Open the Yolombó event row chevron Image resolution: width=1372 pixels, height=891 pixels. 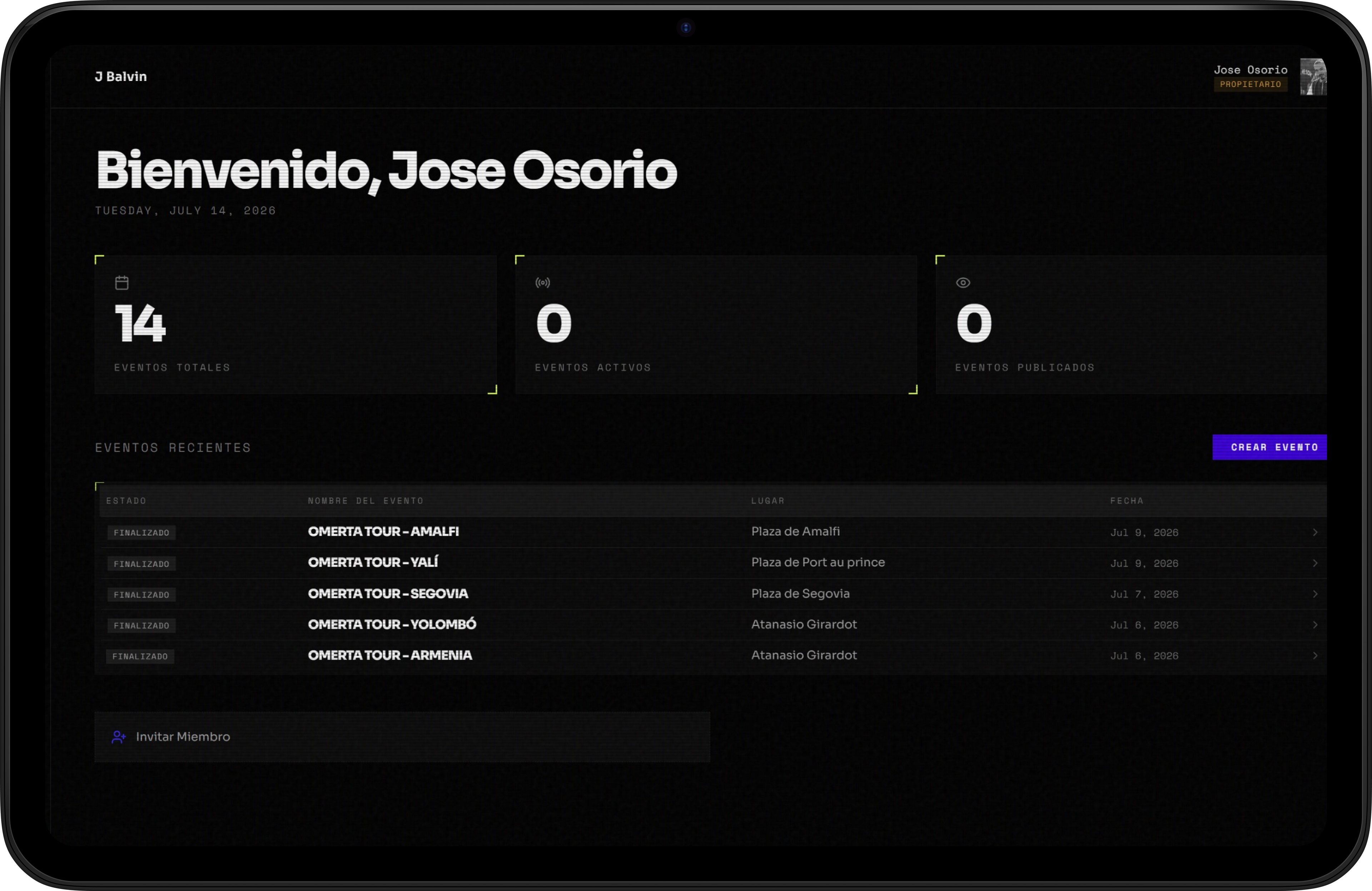(x=1315, y=625)
